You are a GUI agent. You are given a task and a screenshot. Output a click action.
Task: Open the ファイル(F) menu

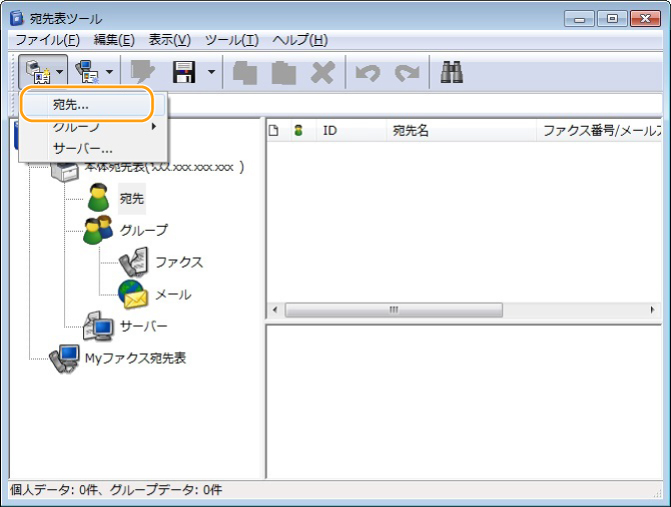[x=47, y=40]
